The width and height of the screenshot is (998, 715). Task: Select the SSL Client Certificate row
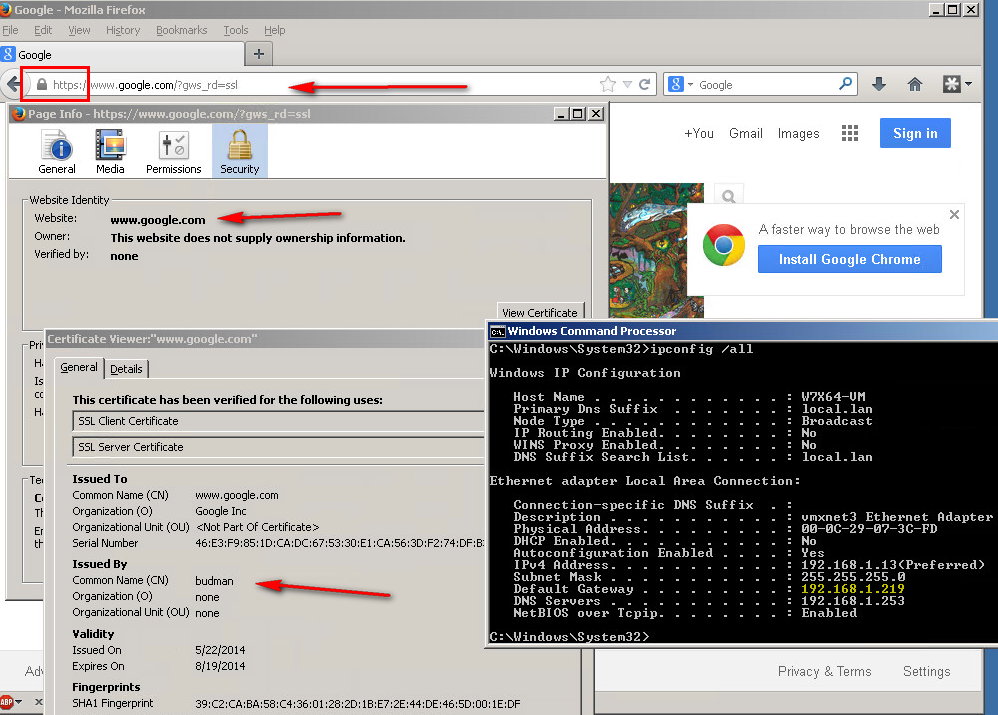[279, 421]
